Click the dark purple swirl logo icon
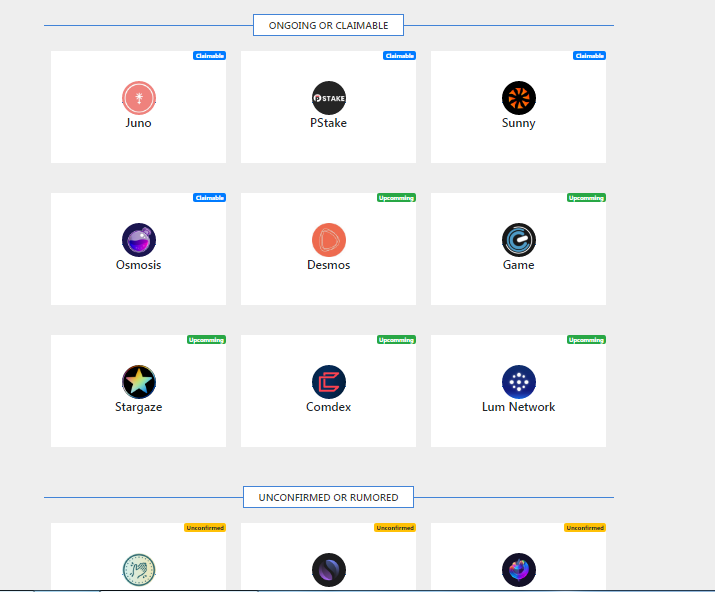This screenshot has height=592, width=715. [329, 570]
